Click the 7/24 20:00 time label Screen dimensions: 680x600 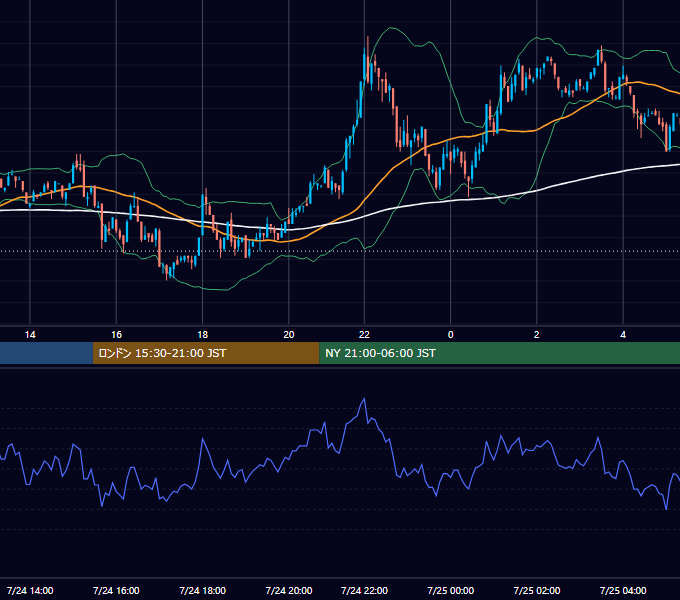pyautogui.click(x=289, y=590)
